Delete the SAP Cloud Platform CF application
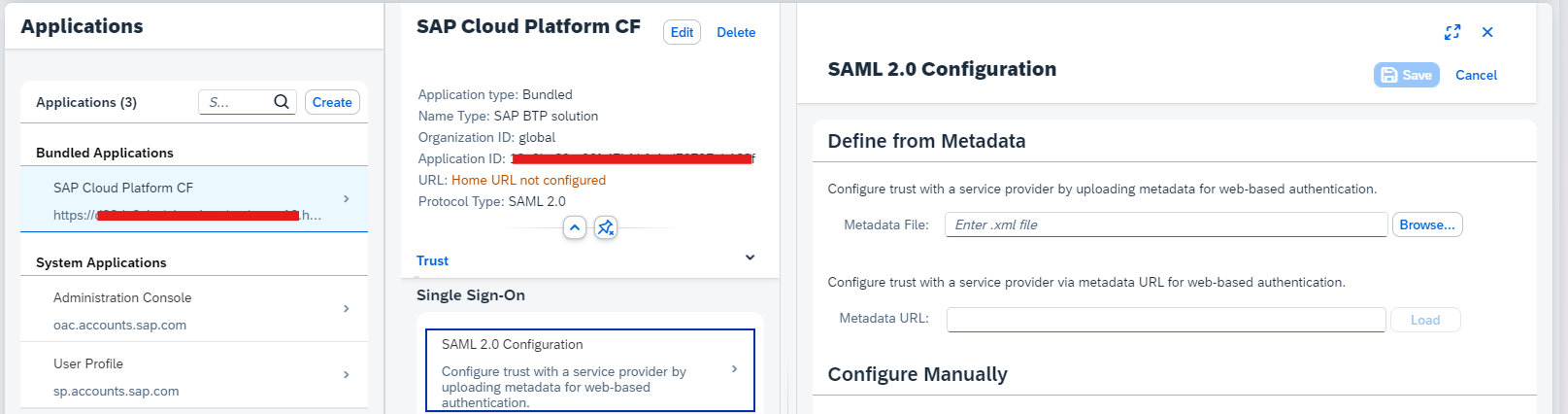Screen dimensions: 1568x414 click(x=735, y=32)
